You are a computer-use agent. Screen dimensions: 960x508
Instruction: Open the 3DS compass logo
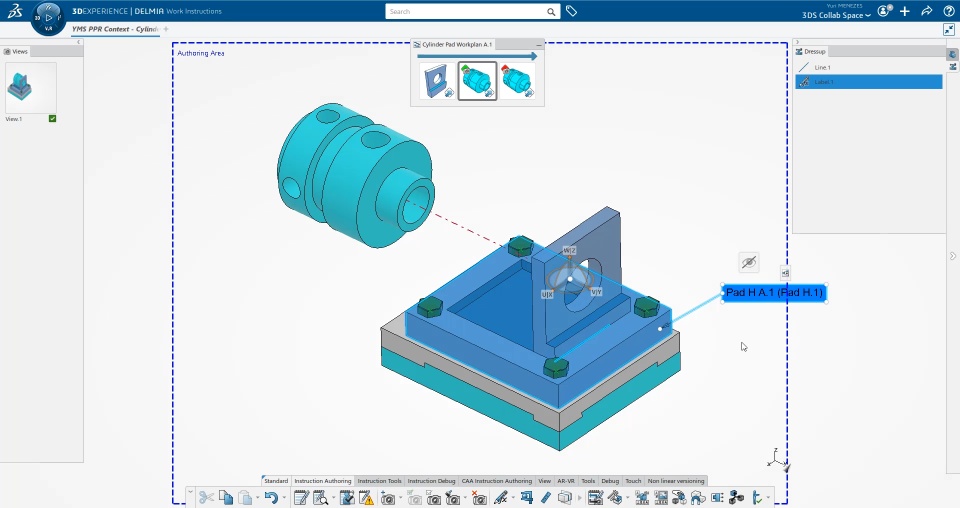pyautogui.click(x=14, y=10)
